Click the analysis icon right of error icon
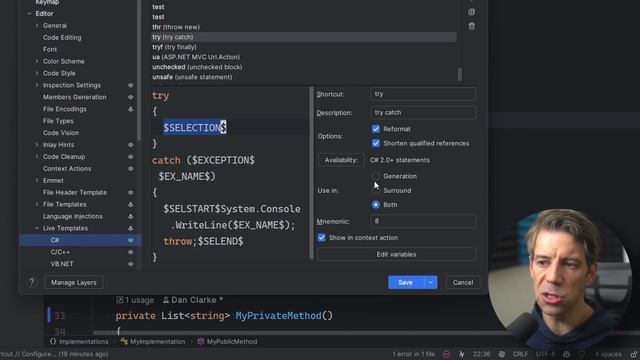This screenshot has height=360, width=640. tap(461, 354)
